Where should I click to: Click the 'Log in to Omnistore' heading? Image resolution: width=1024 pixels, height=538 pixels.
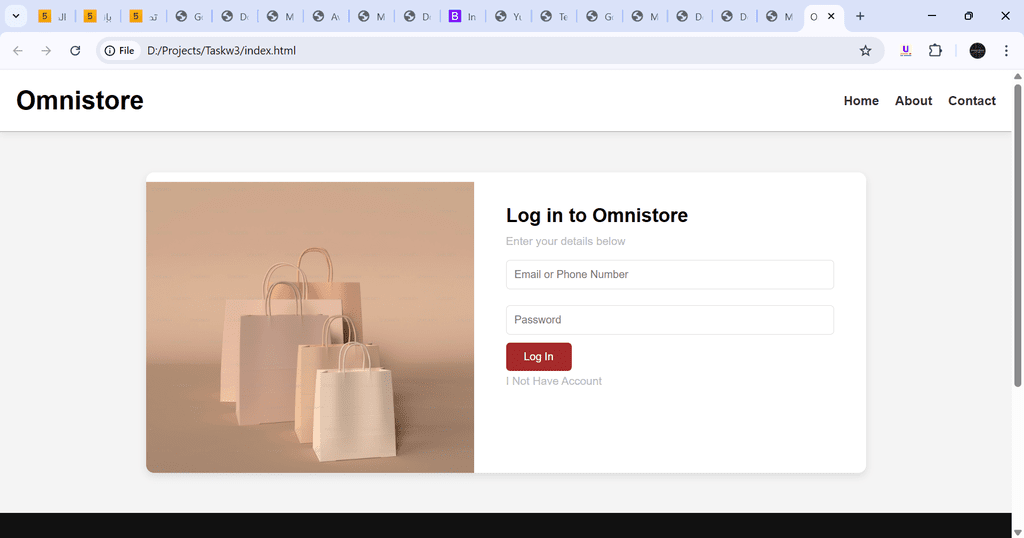click(x=597, y=215)
